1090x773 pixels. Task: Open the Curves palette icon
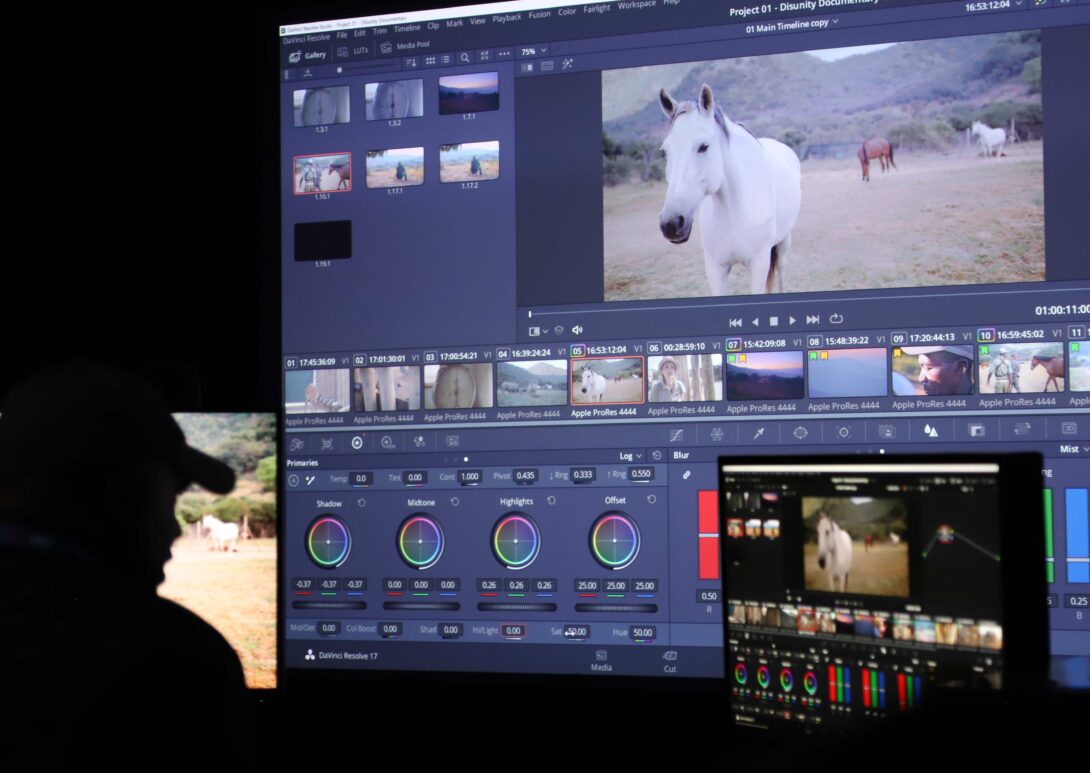675,435
